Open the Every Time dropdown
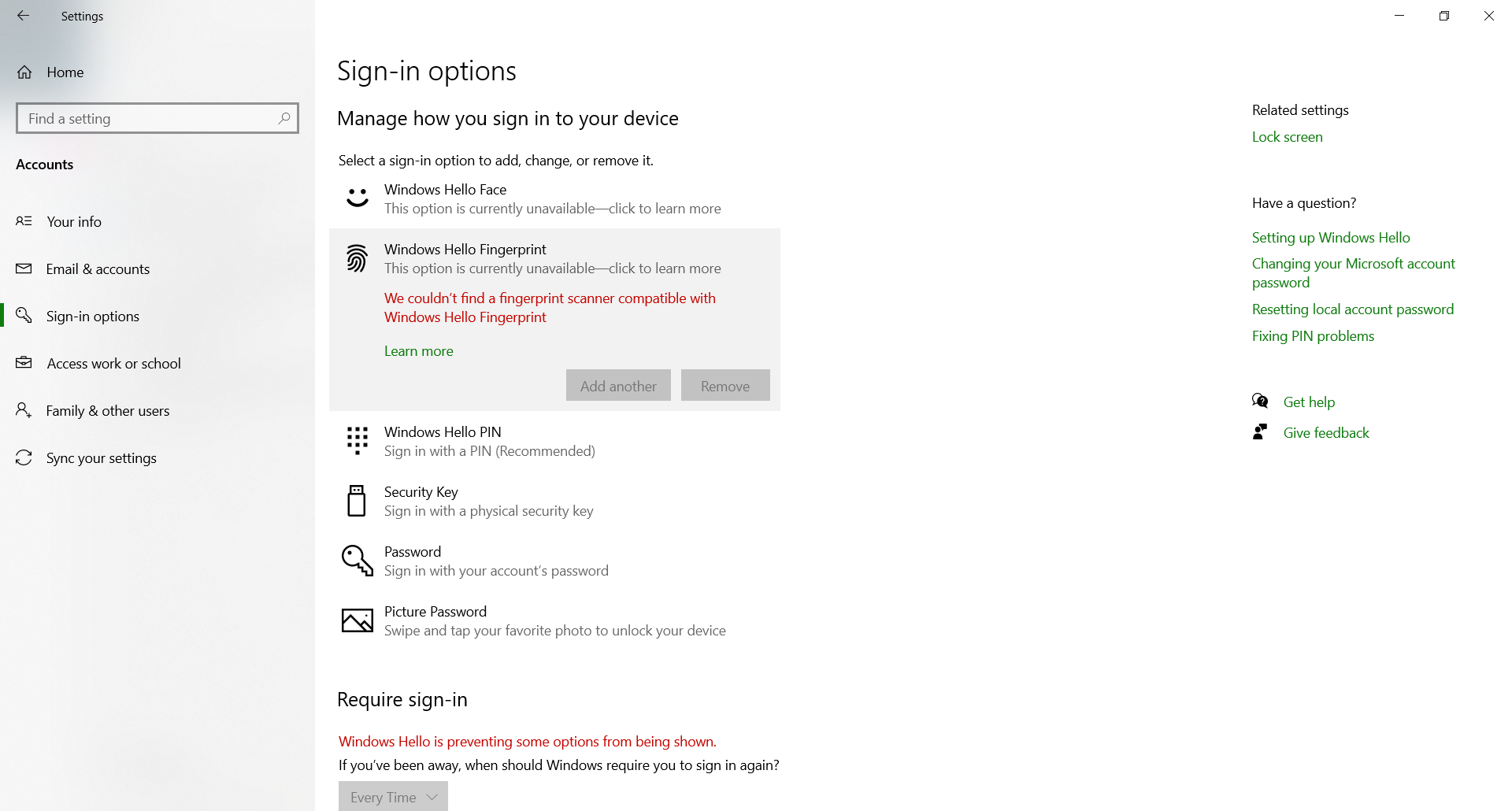 (392, 796)
